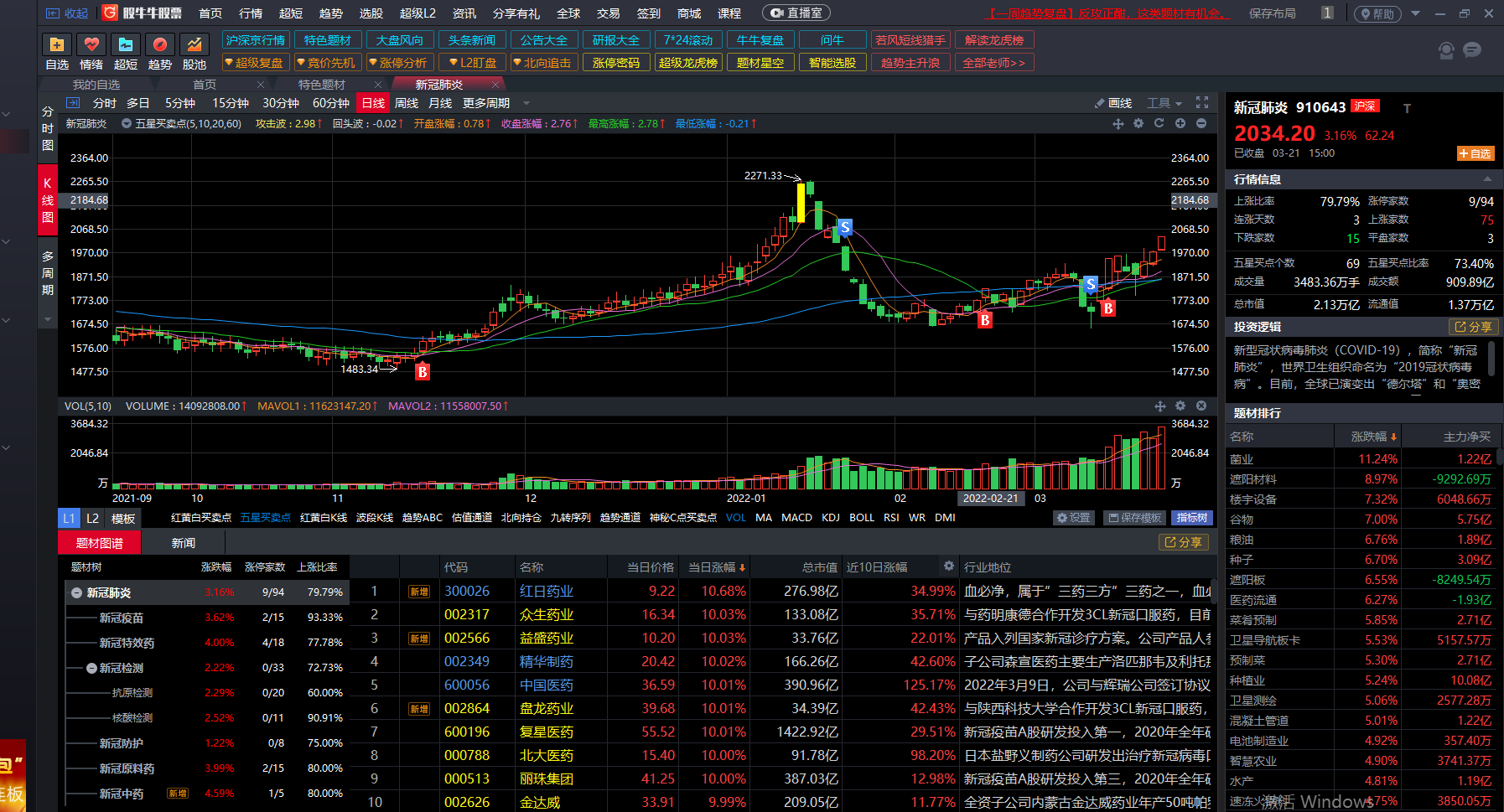Open the 资讯 menu
1504x812 pixels.
(x=464, y=13)
